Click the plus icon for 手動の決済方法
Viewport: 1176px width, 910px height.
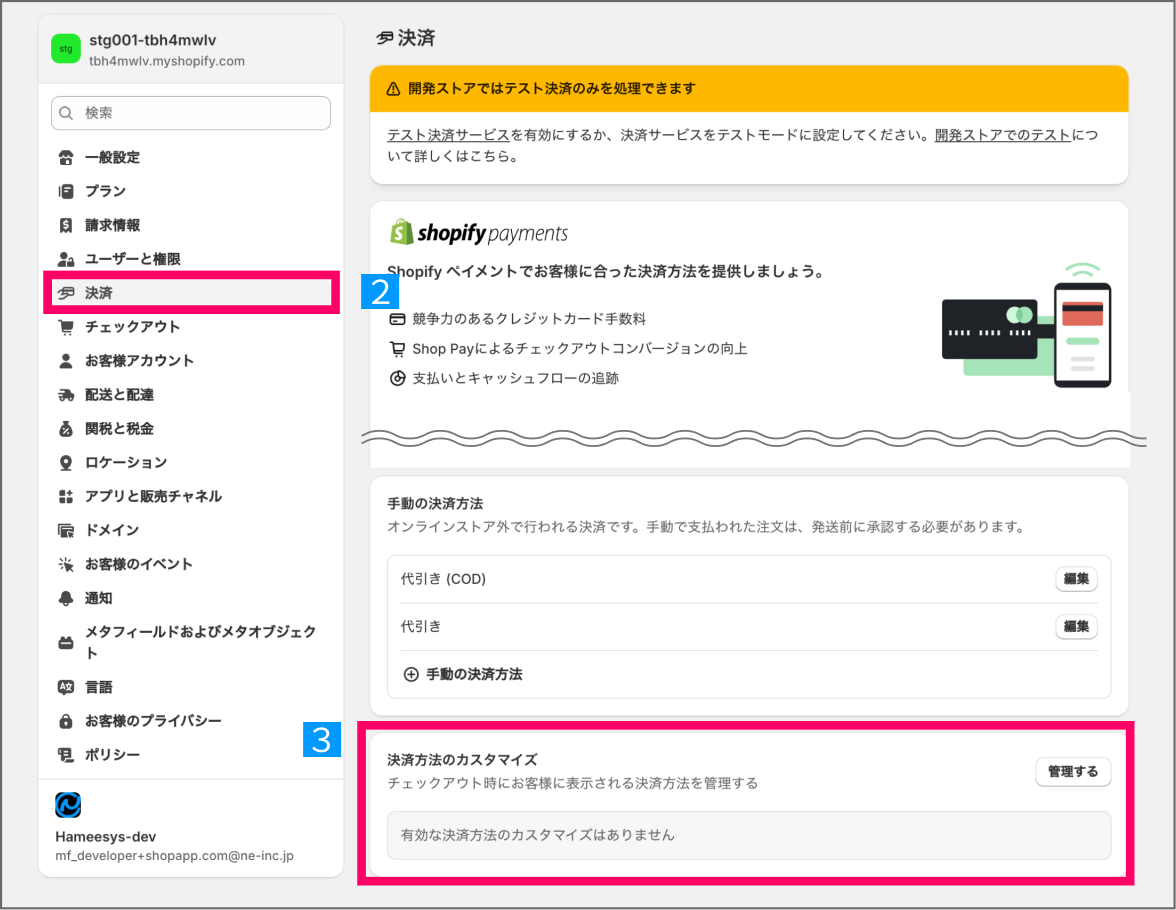click(410, 675)
